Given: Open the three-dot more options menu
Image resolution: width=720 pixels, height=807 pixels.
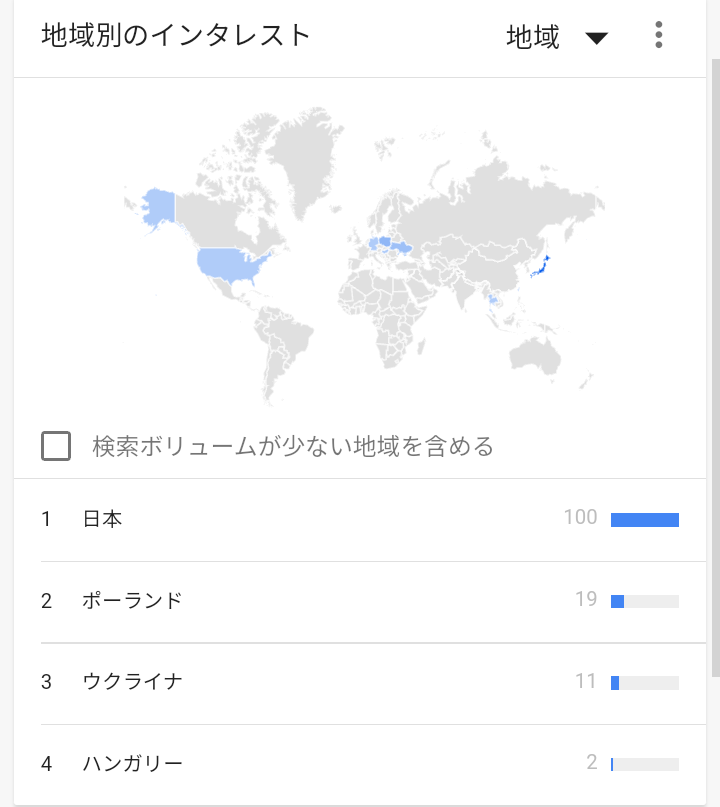Looking at the screenshot, I should point(658,36).
